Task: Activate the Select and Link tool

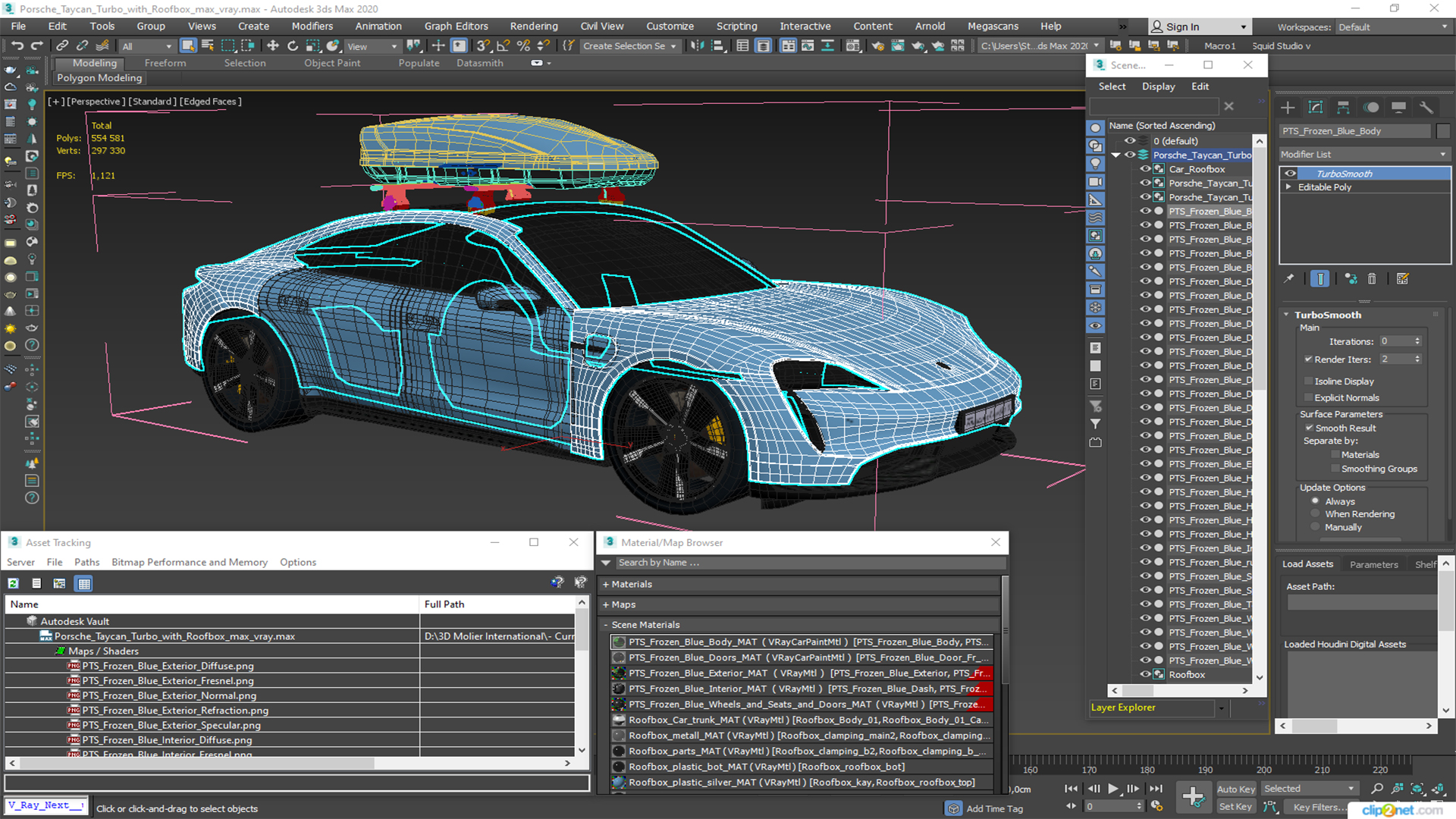Action: (62, 46)
